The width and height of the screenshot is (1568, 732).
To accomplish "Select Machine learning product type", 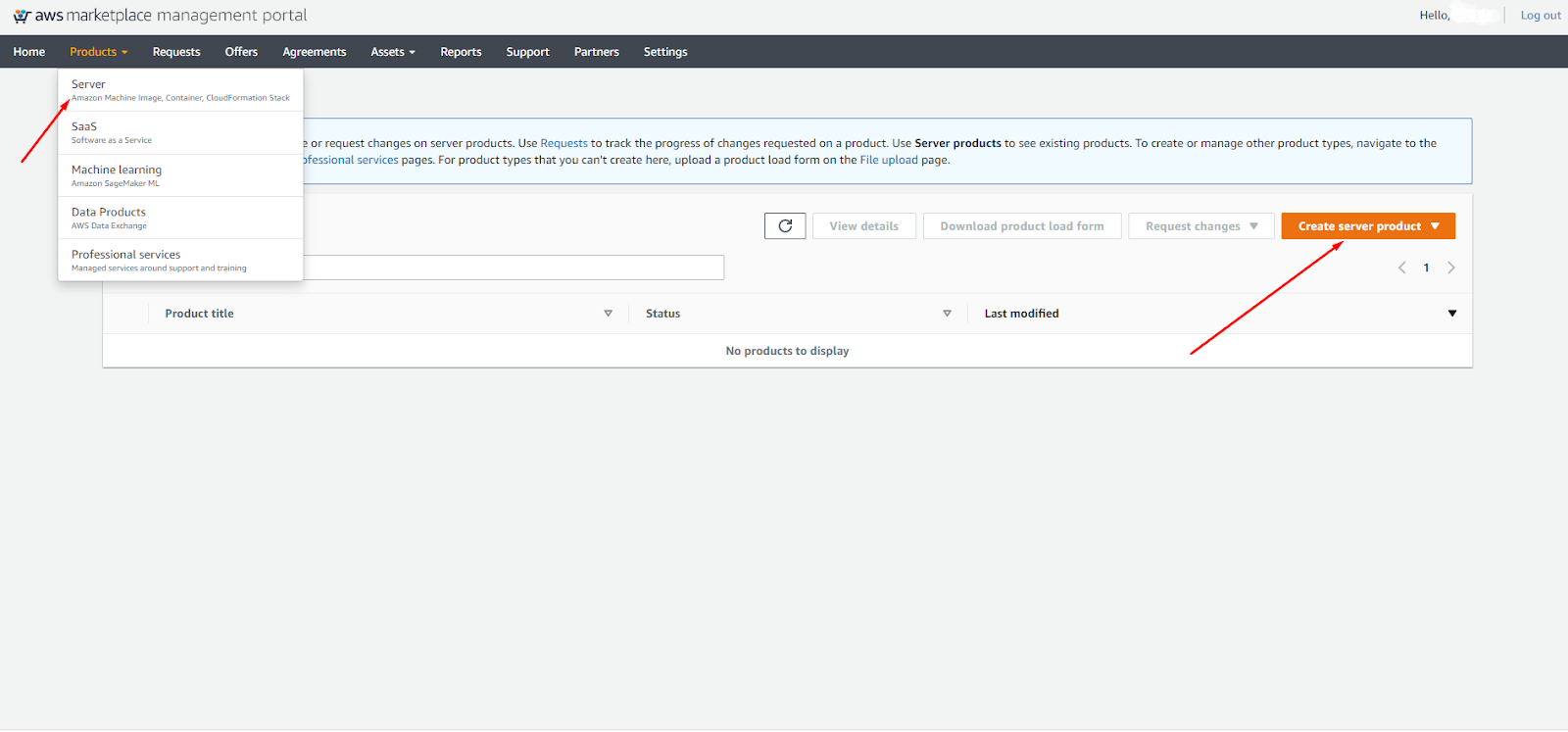I will point(180,175).
